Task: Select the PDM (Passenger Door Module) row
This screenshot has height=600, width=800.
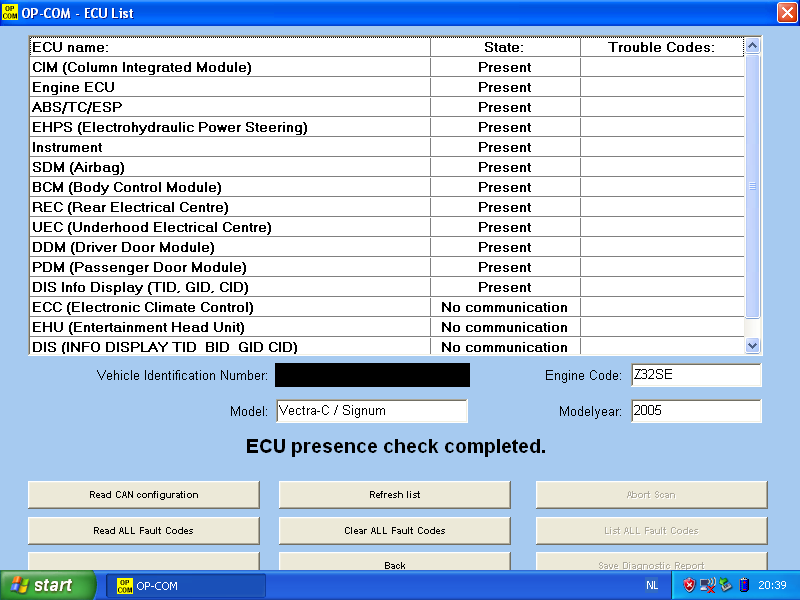Action: [x=387, y=267]
